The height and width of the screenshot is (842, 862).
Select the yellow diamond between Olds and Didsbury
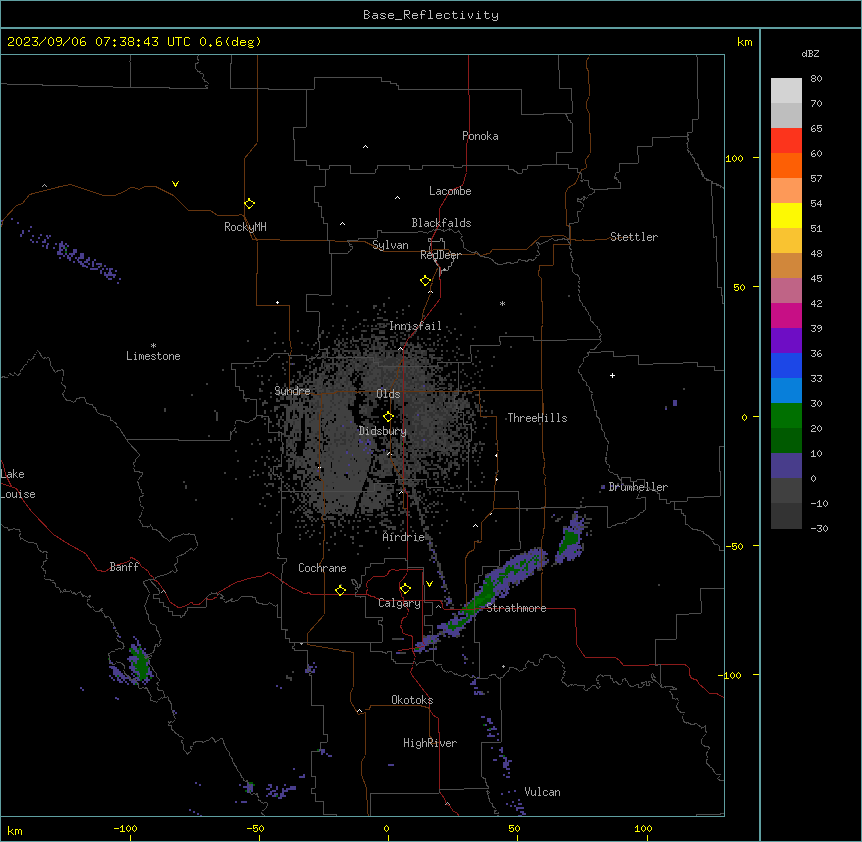(x=388, y=416)
